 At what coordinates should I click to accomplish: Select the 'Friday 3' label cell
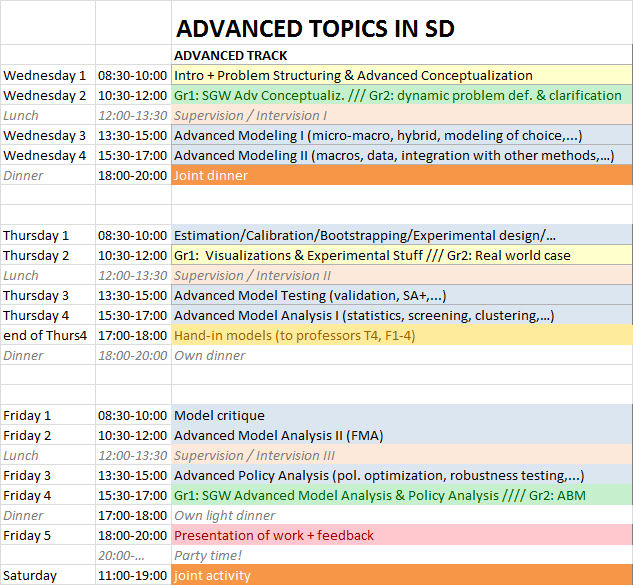[x=48, y=475]
